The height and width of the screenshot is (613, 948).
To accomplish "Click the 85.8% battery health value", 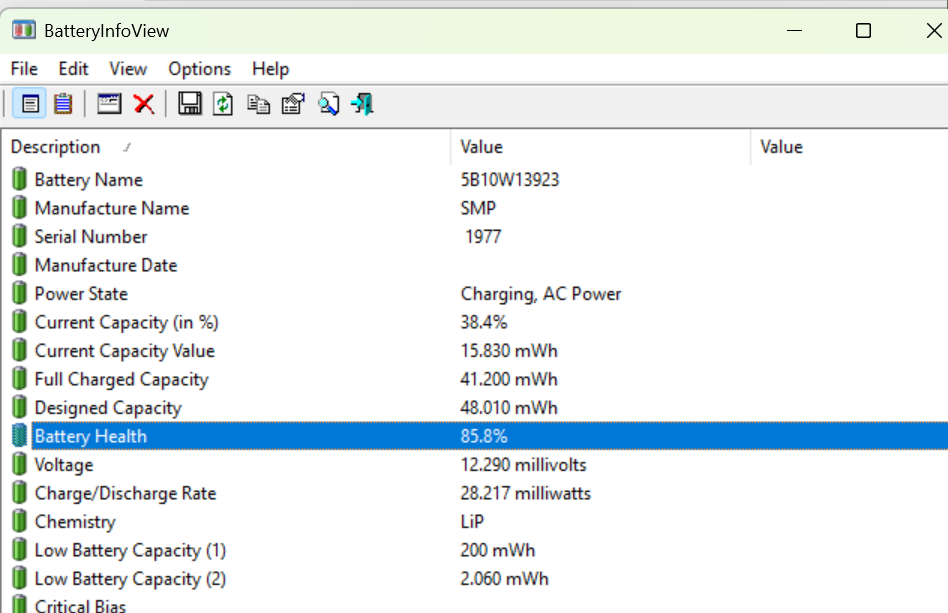I will tap(484, 436).
